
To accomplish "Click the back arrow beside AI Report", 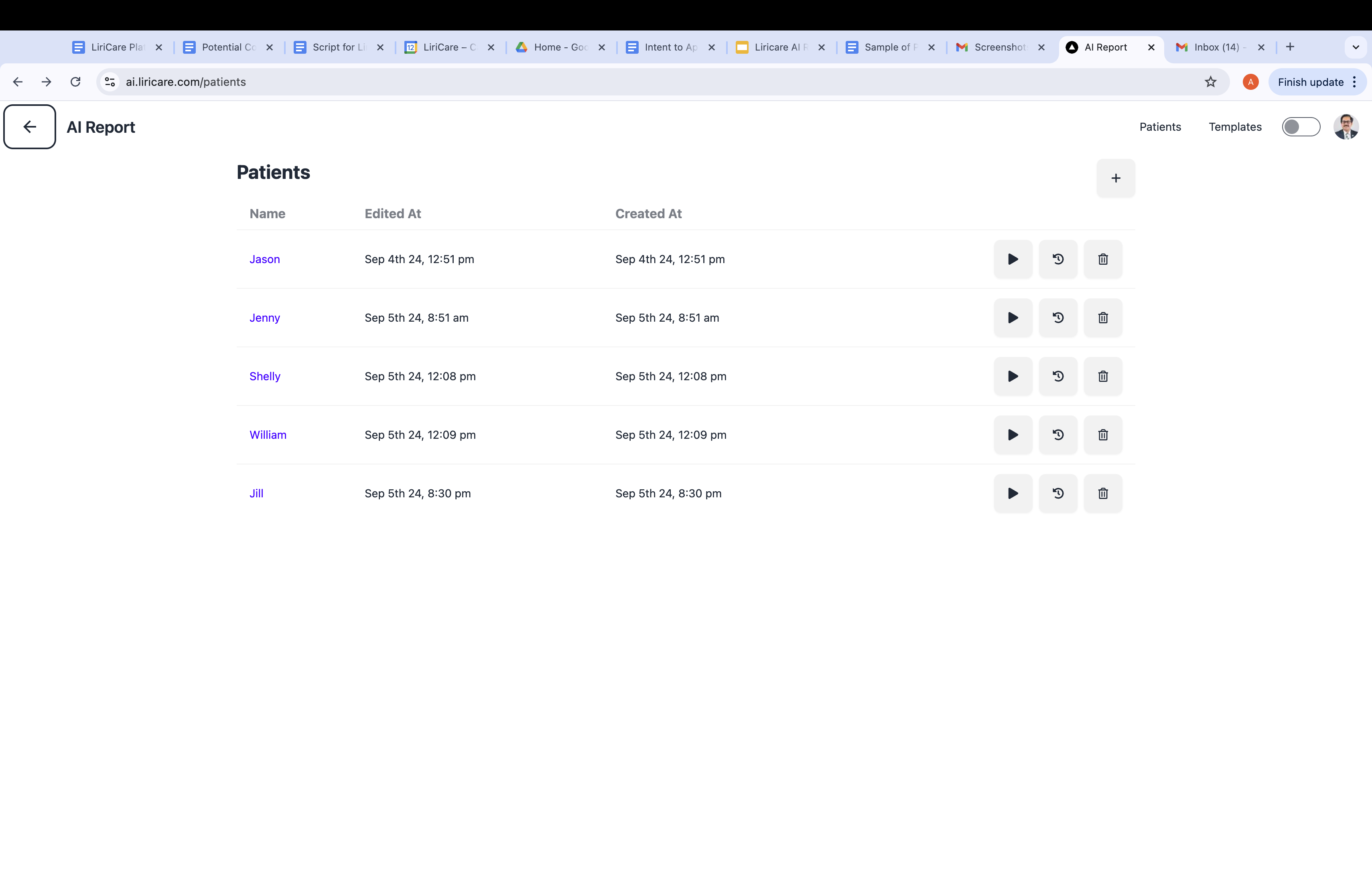I will [x=30, y=127].
